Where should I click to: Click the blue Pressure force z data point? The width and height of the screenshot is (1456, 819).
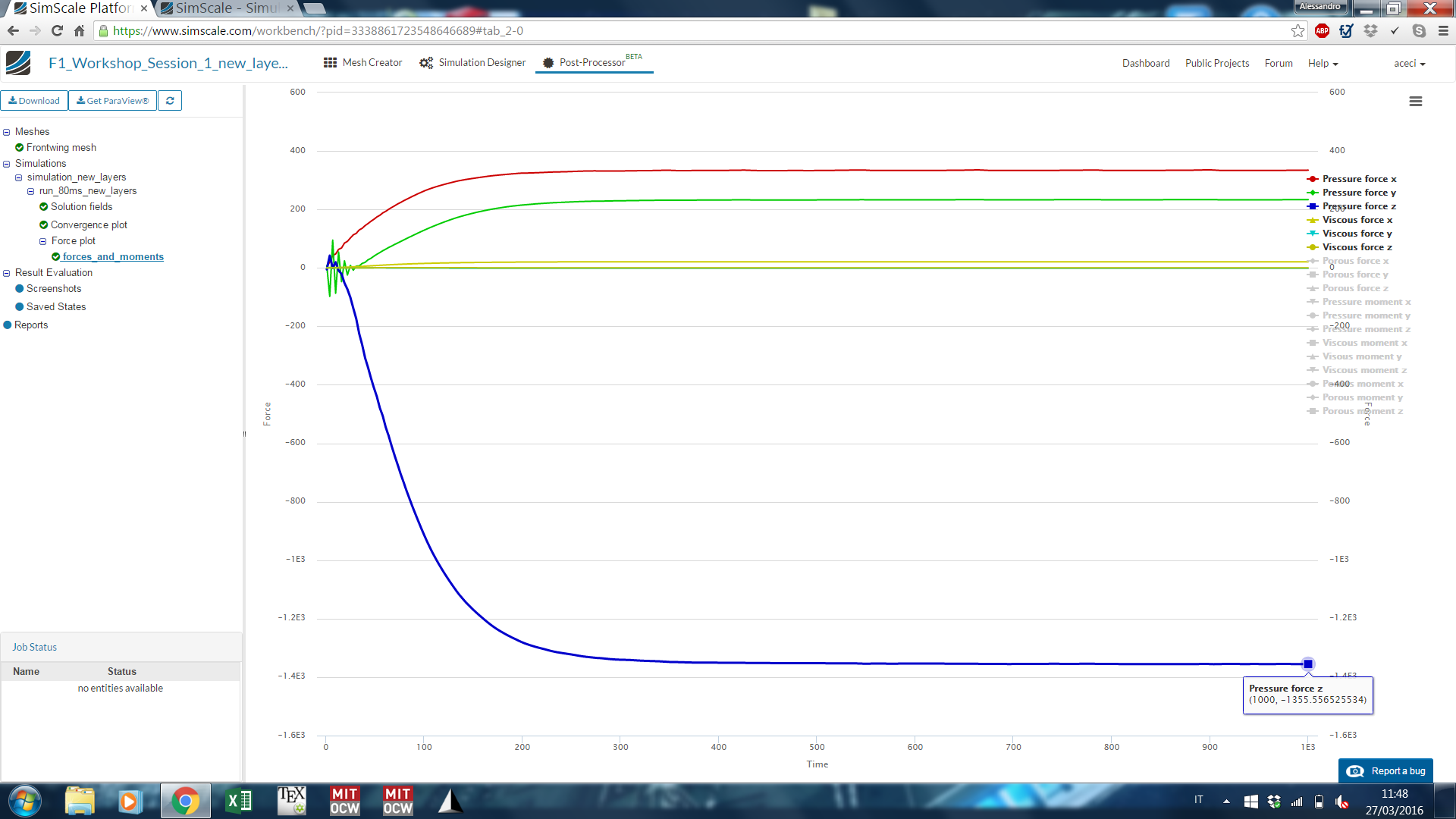coord(1307,664)
